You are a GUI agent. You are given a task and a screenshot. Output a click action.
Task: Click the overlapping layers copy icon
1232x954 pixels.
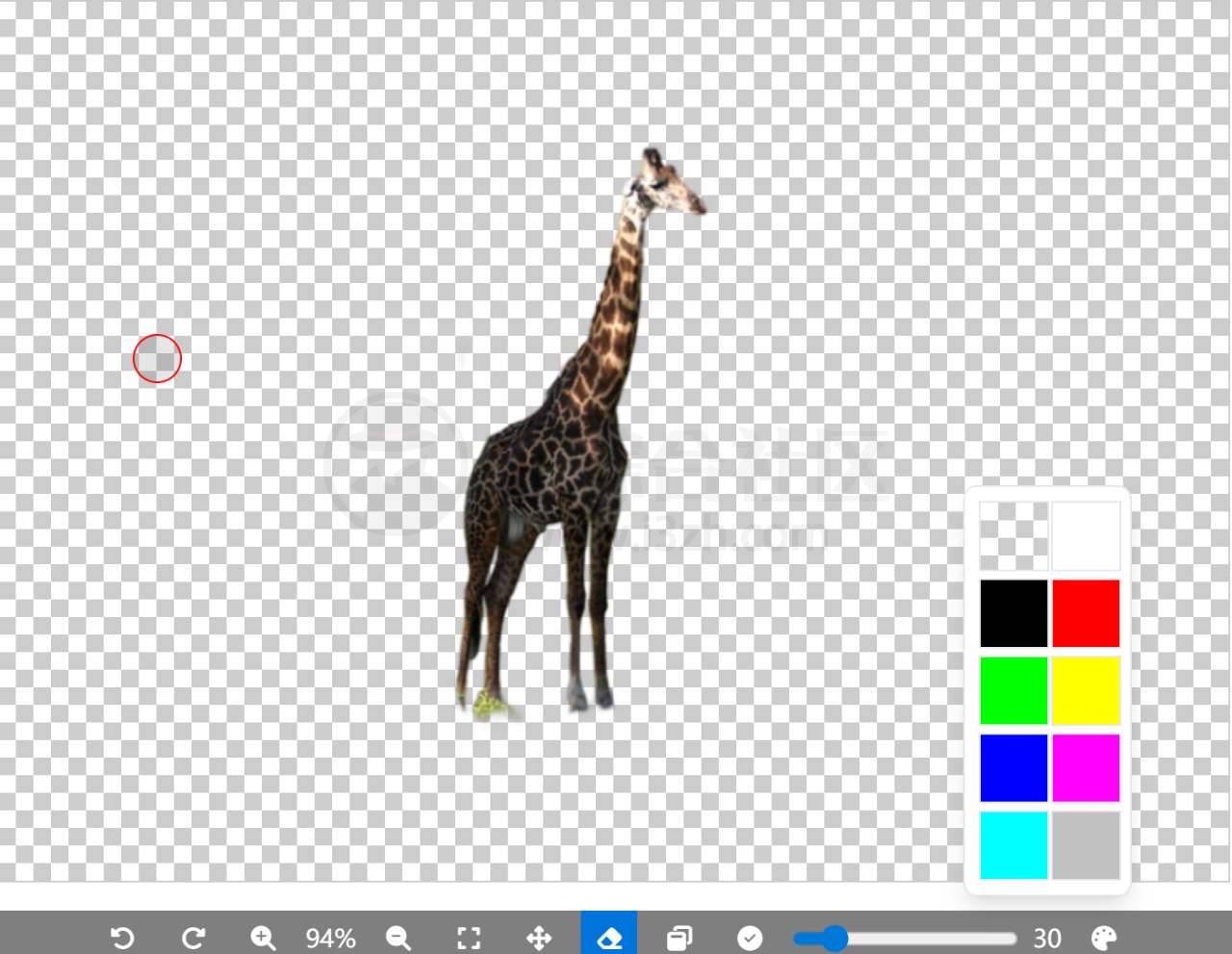(680, 938)
